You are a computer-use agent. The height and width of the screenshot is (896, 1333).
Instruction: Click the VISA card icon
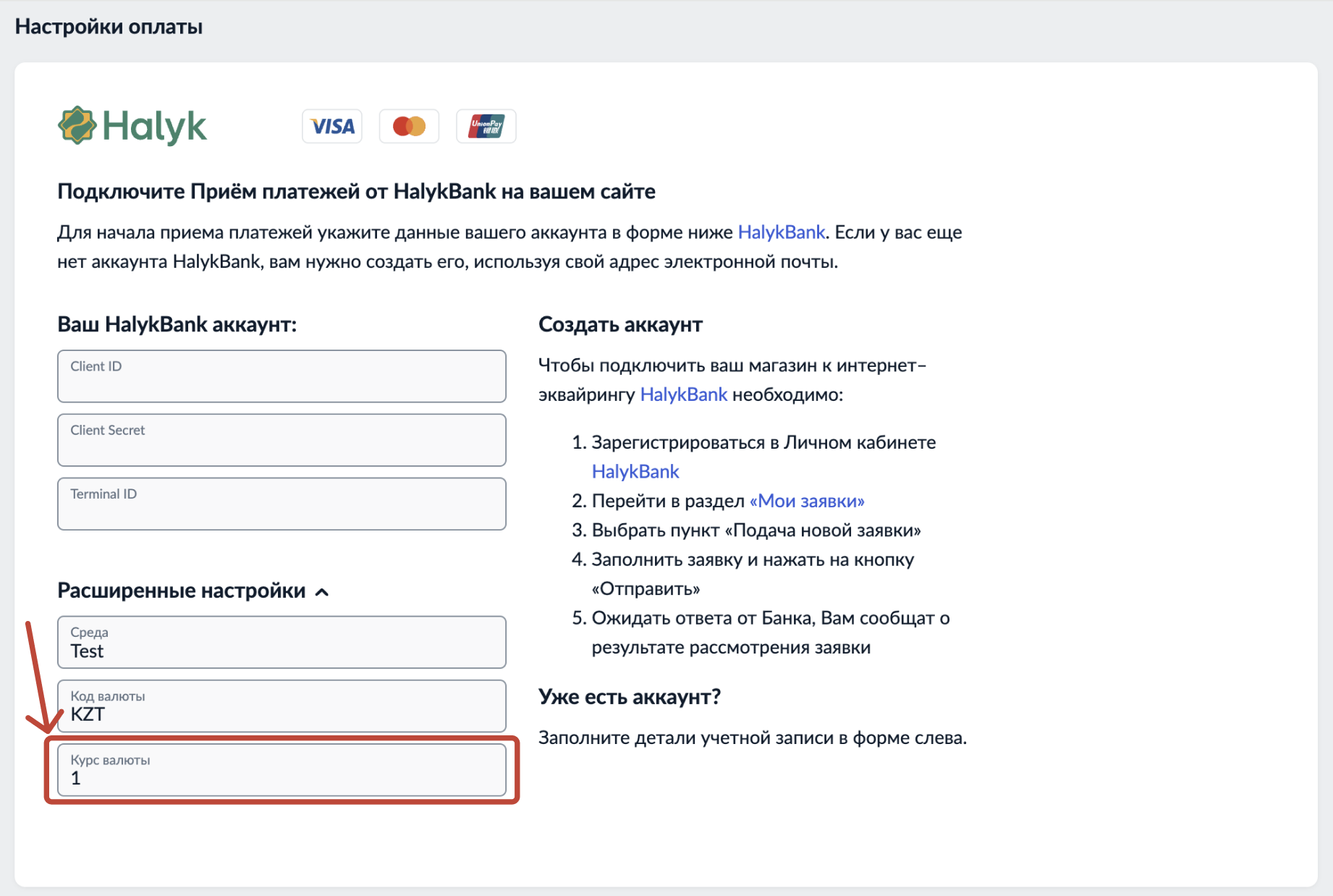(x=332, y=127)
